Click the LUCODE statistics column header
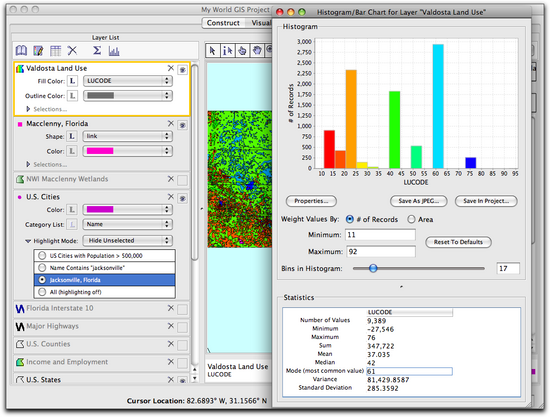Screen dimensions: 550x417 (x=409, y=312)
